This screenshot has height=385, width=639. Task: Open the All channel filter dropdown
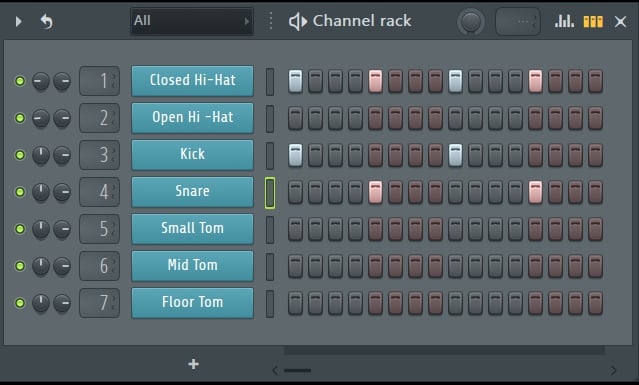[192, 21]
